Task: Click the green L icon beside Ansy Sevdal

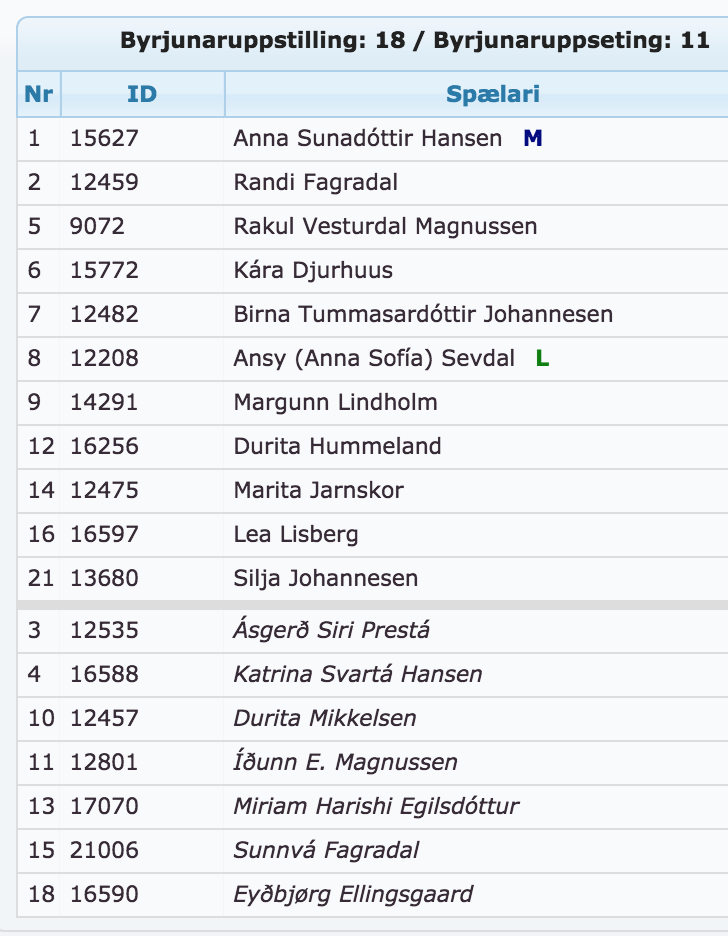Action: [542, 358]
